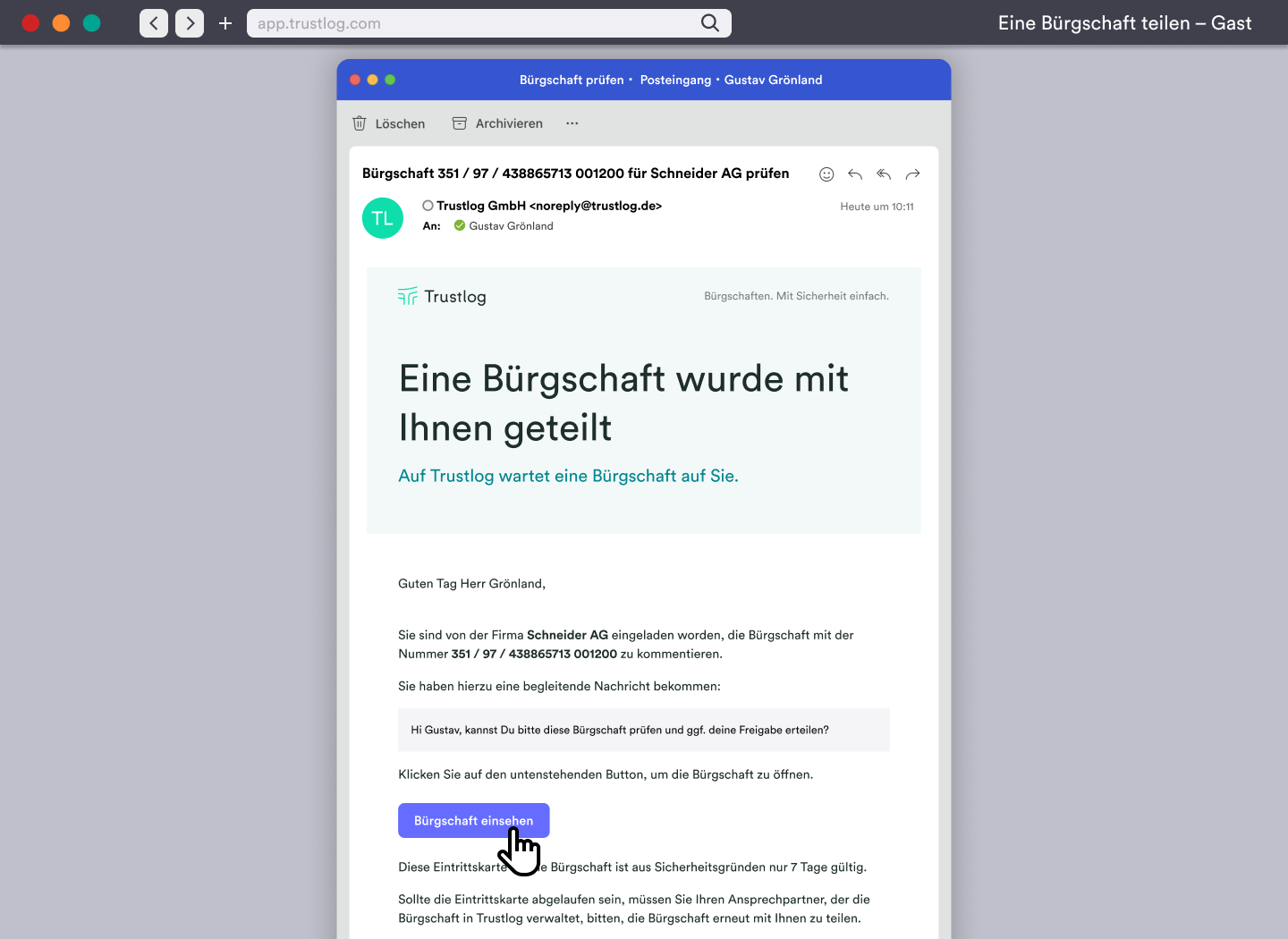Viewport: 1288px width, 939px height.
Task: Toggle the green verified checkmark beside Gustav Grönland
Action: click(x=460, y=225)
